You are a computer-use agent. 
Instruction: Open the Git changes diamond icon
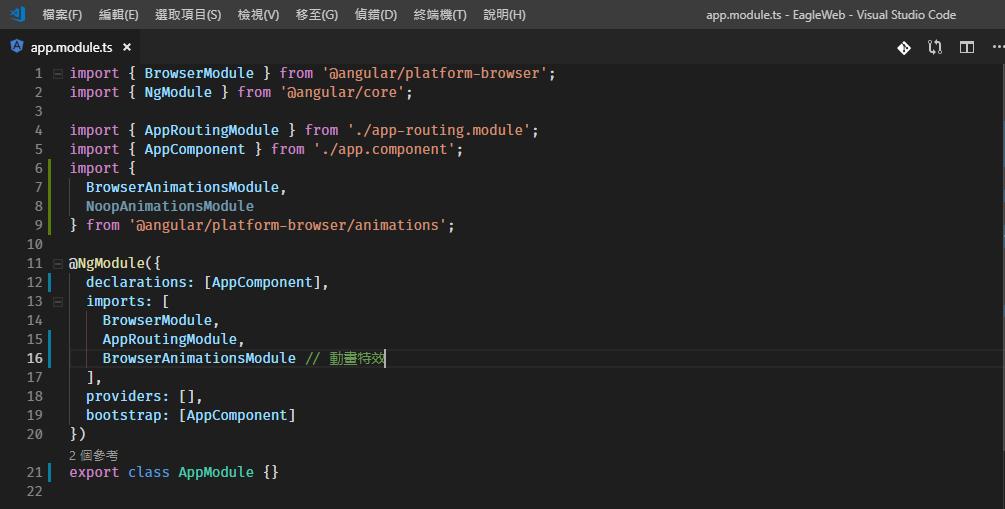(x=904, y=47)
